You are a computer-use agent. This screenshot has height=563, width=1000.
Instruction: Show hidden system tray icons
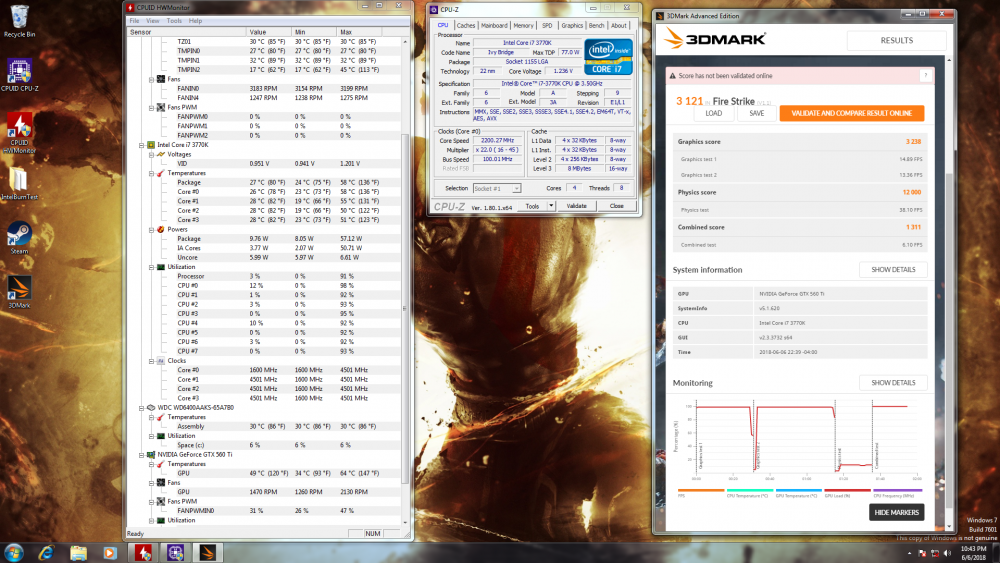[910, 553]
